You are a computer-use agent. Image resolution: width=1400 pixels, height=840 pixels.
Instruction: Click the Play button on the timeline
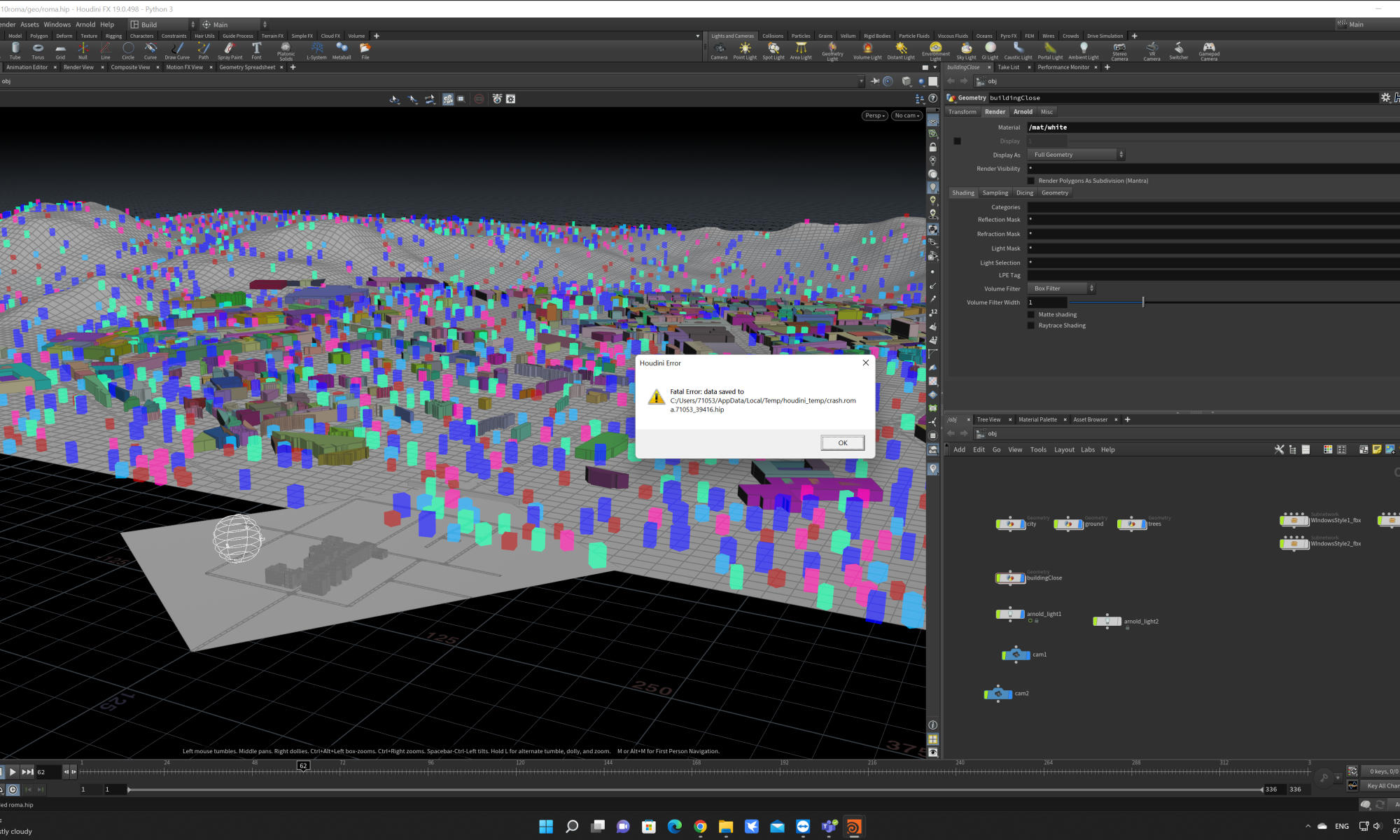coord(13,771)
